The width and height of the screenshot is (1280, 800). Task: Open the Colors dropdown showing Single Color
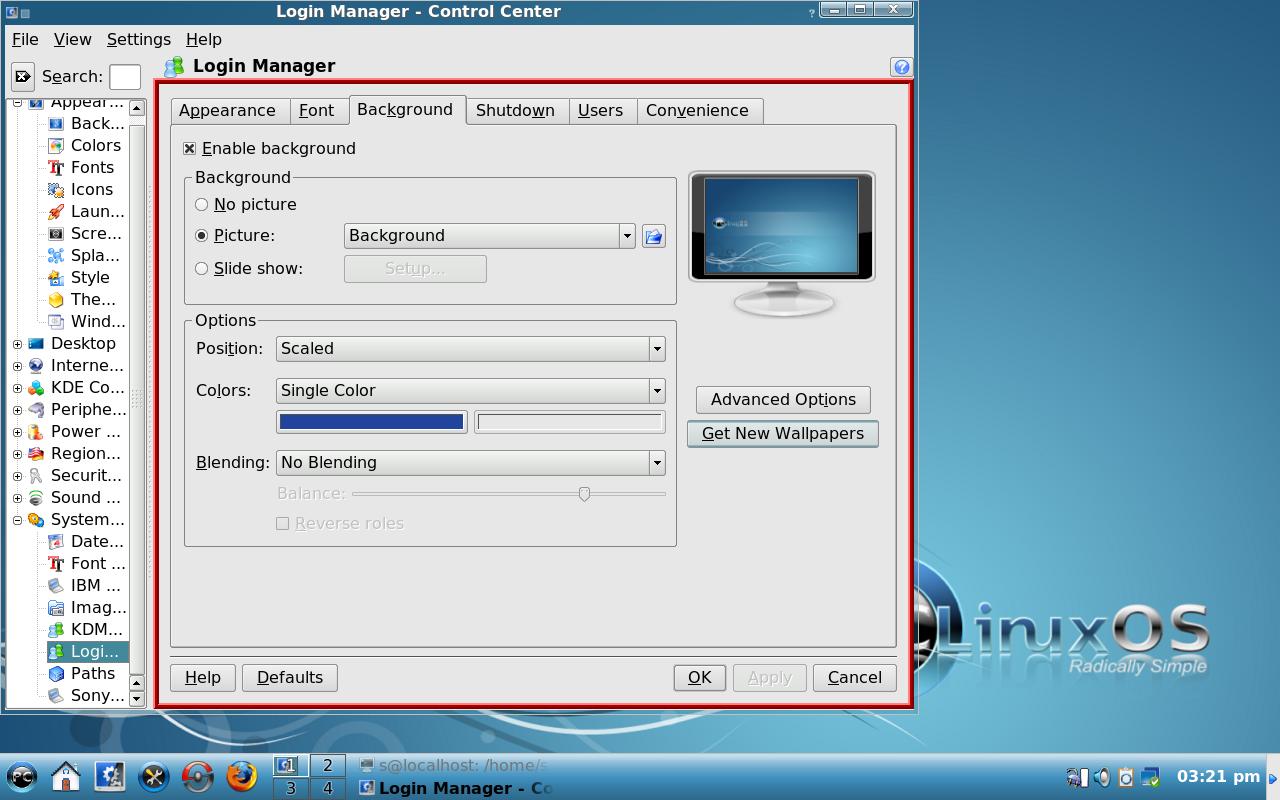(x=471, y=390)
